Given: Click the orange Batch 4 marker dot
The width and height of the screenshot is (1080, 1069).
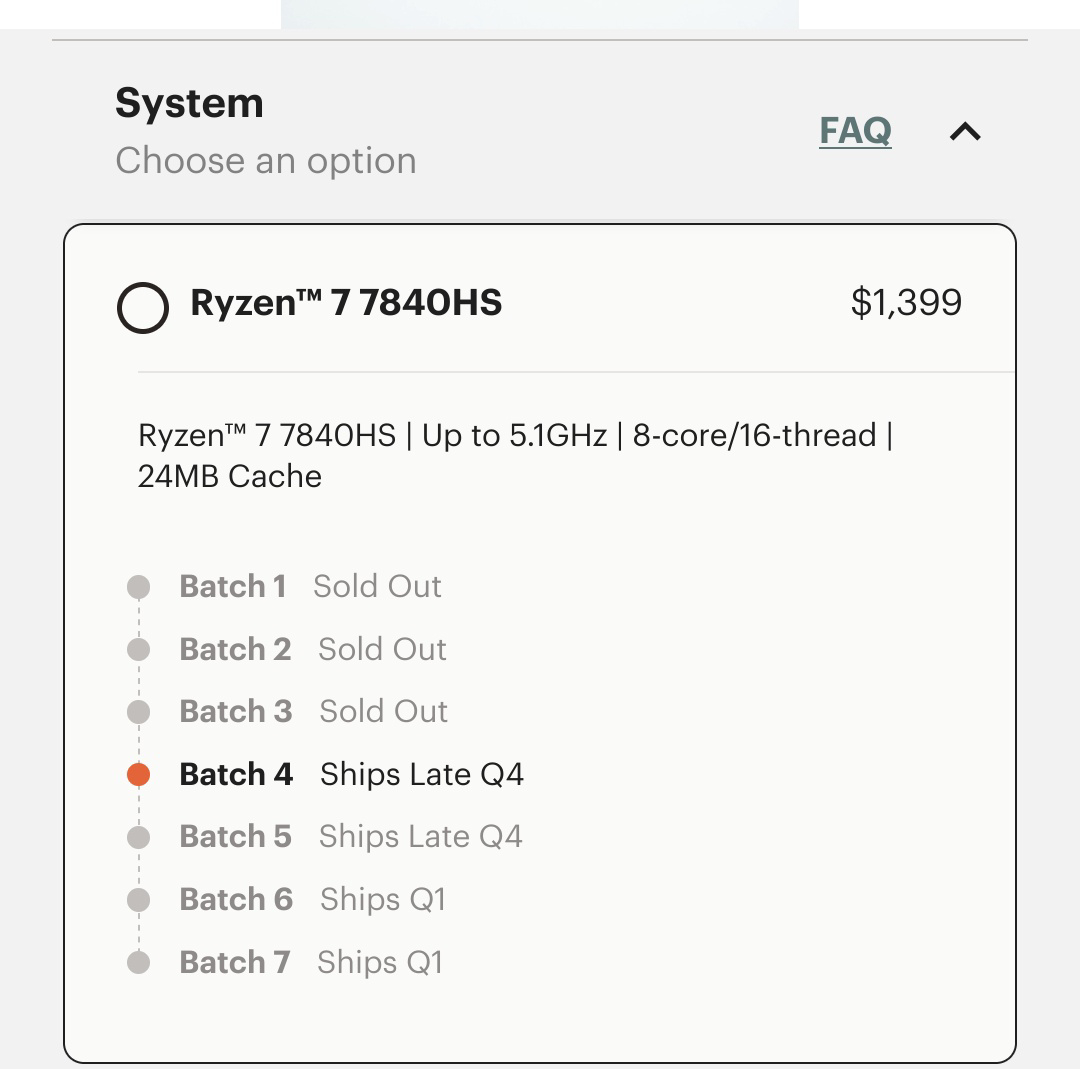Looking at the screenshot, I should (139, 774).
